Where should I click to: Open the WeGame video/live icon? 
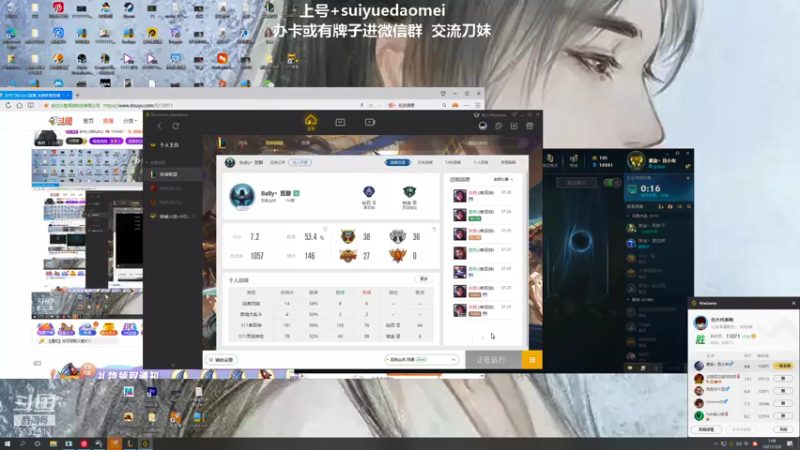click(370, 122)
